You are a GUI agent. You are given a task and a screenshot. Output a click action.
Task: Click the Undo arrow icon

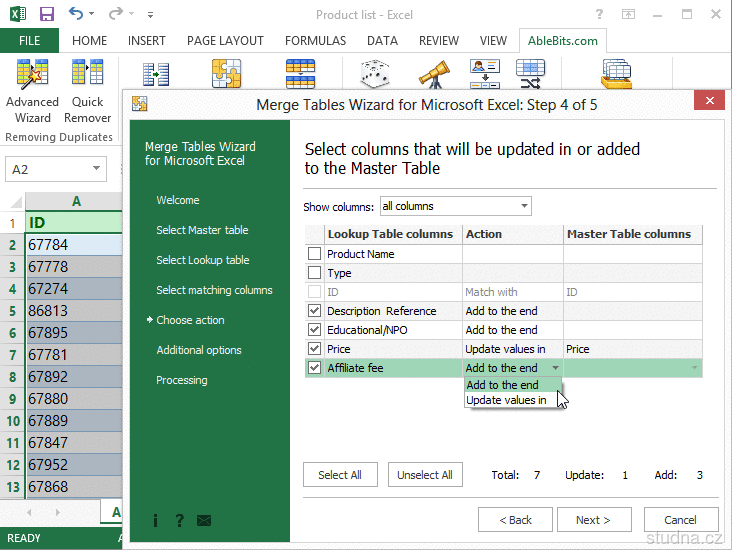(77, 15)
